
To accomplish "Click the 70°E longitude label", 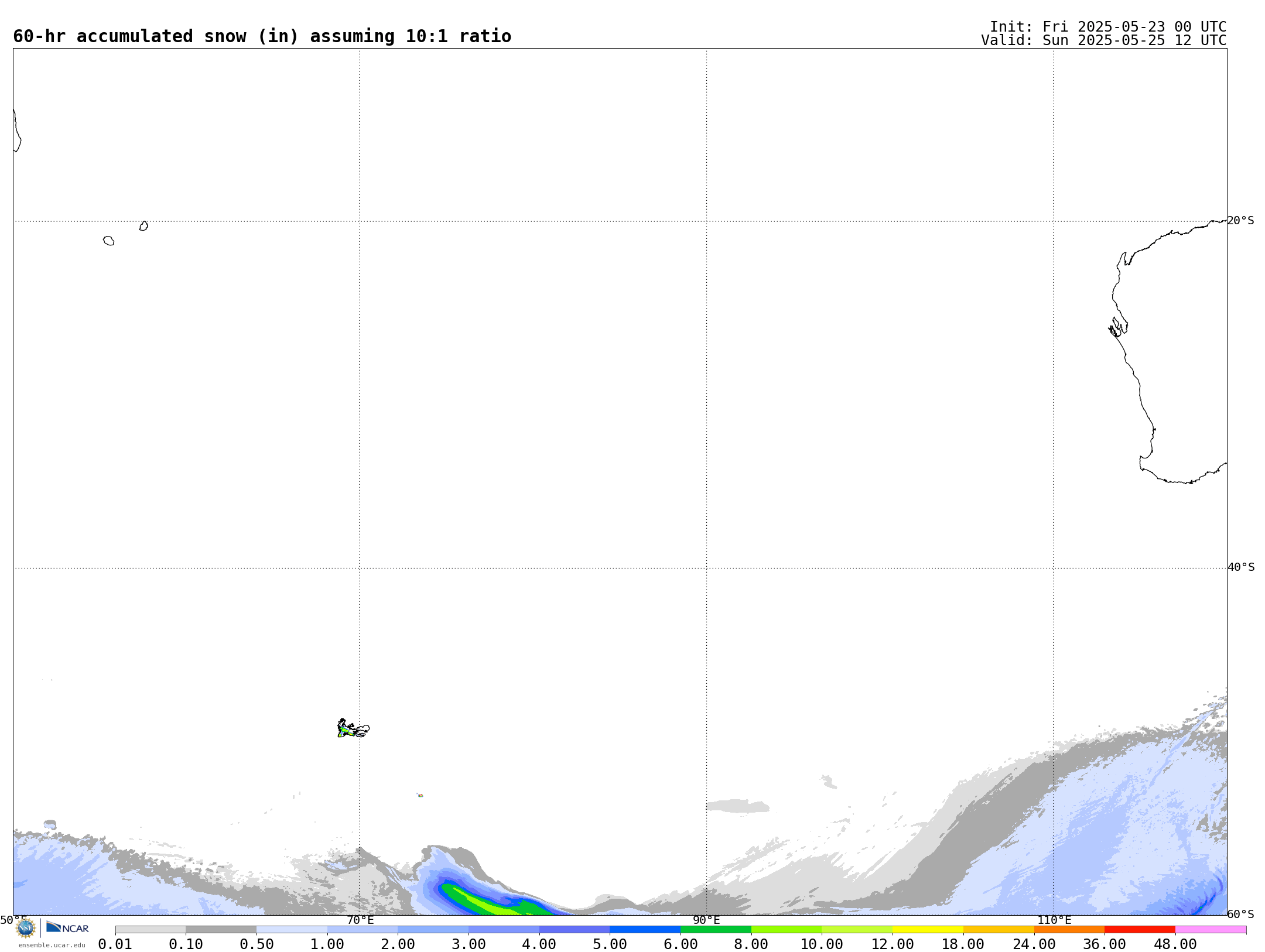I will (x=360, y=920).
